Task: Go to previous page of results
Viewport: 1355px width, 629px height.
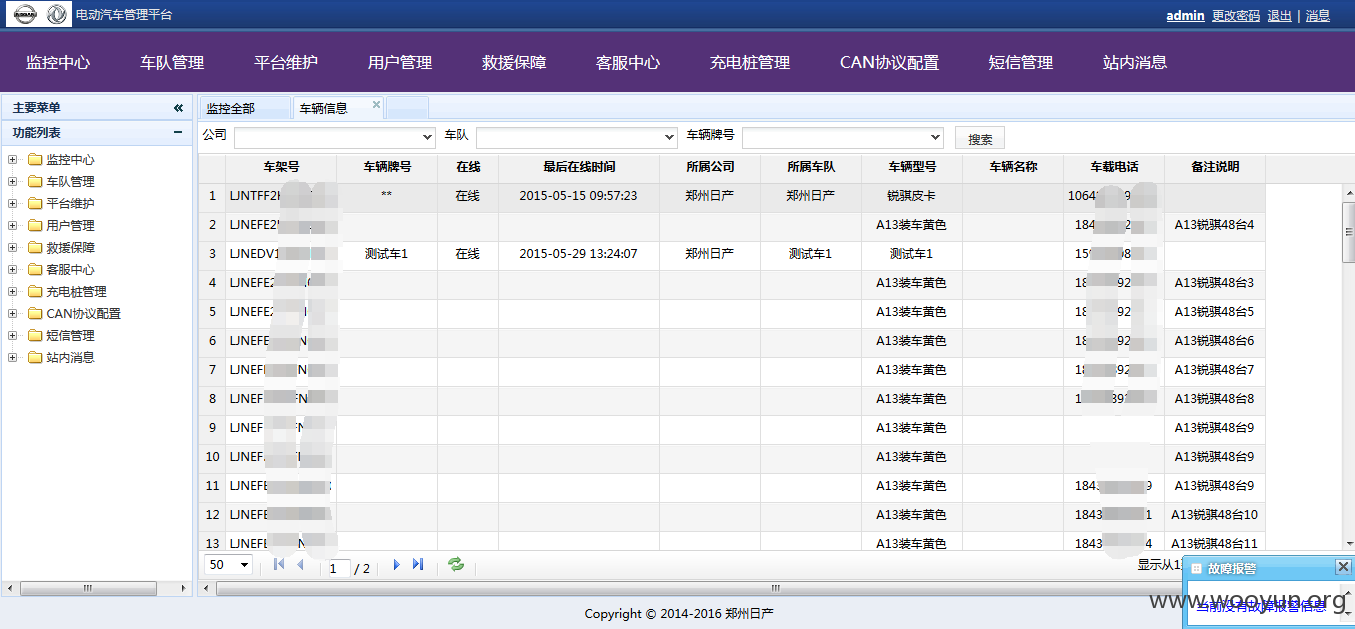Action: pos(300,565)
